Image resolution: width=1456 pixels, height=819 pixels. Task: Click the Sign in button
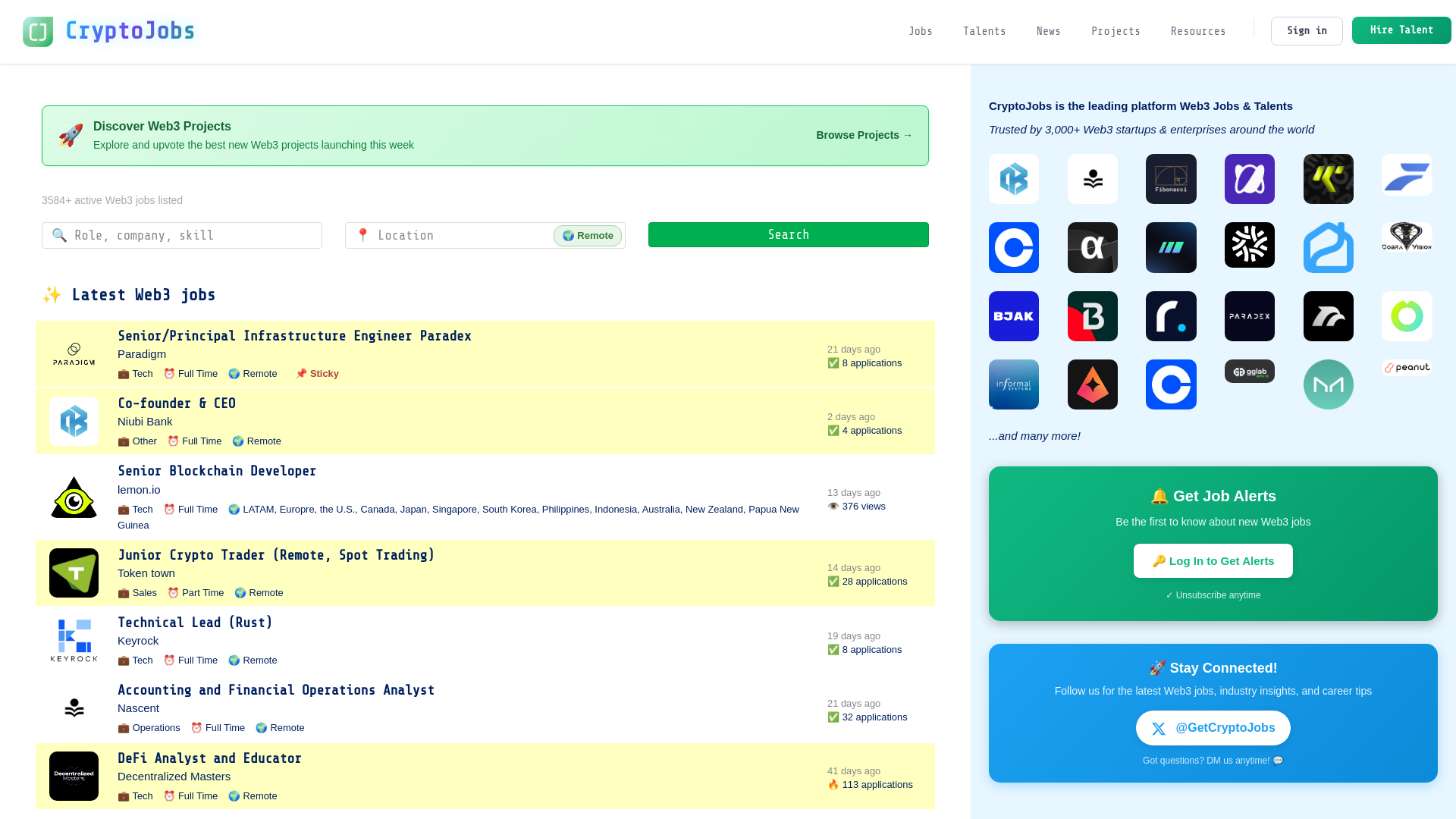pyautogui.click(x=1307, y=31)
